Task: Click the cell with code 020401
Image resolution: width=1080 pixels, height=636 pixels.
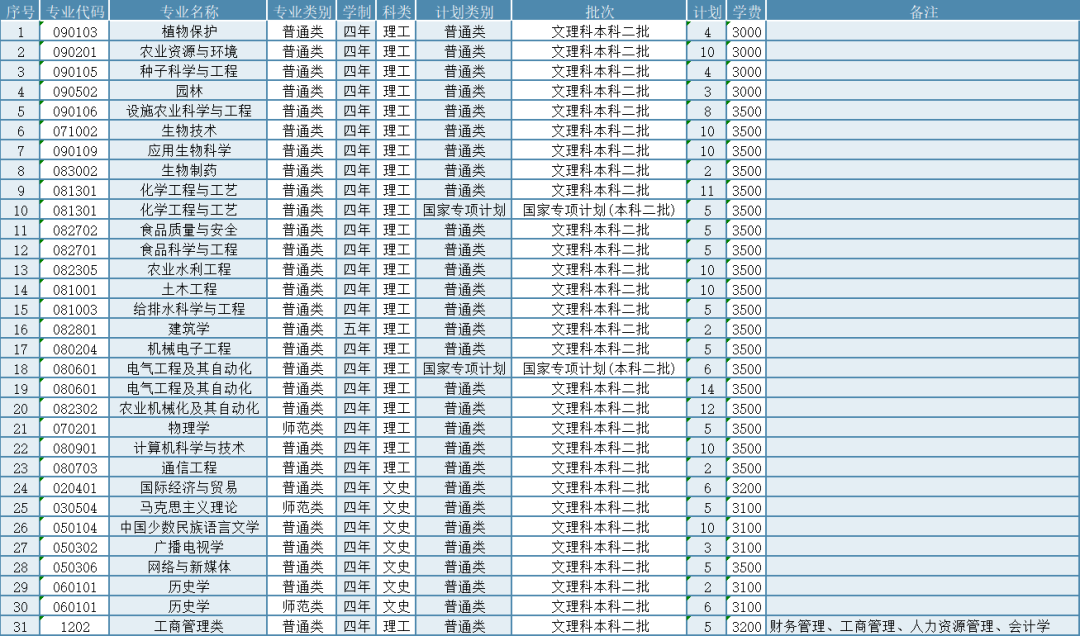Action: [x=75, y=488]
